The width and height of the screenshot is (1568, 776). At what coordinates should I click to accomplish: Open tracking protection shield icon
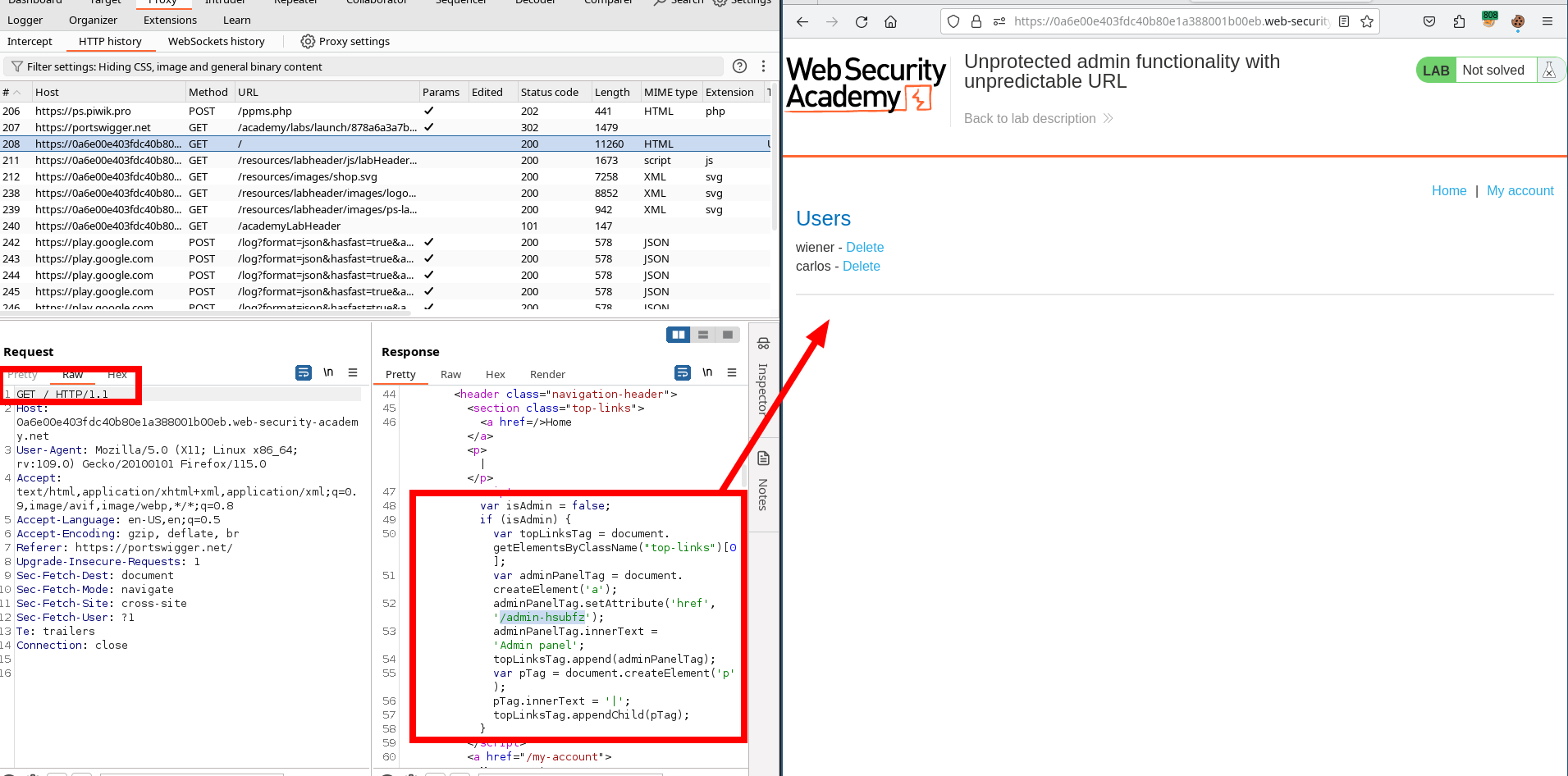pyautogui.click(x=953, y=22)
